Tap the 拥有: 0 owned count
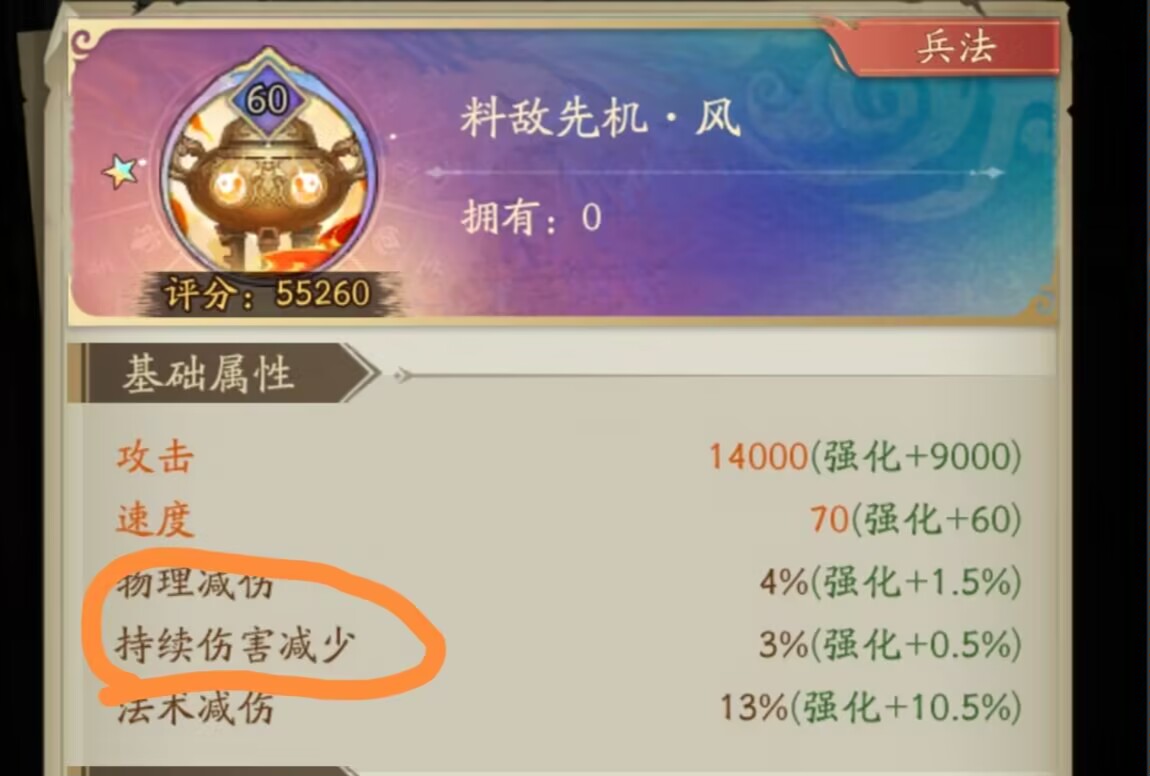This screenshot has height=776, width=1150. [x=532, y=217]
